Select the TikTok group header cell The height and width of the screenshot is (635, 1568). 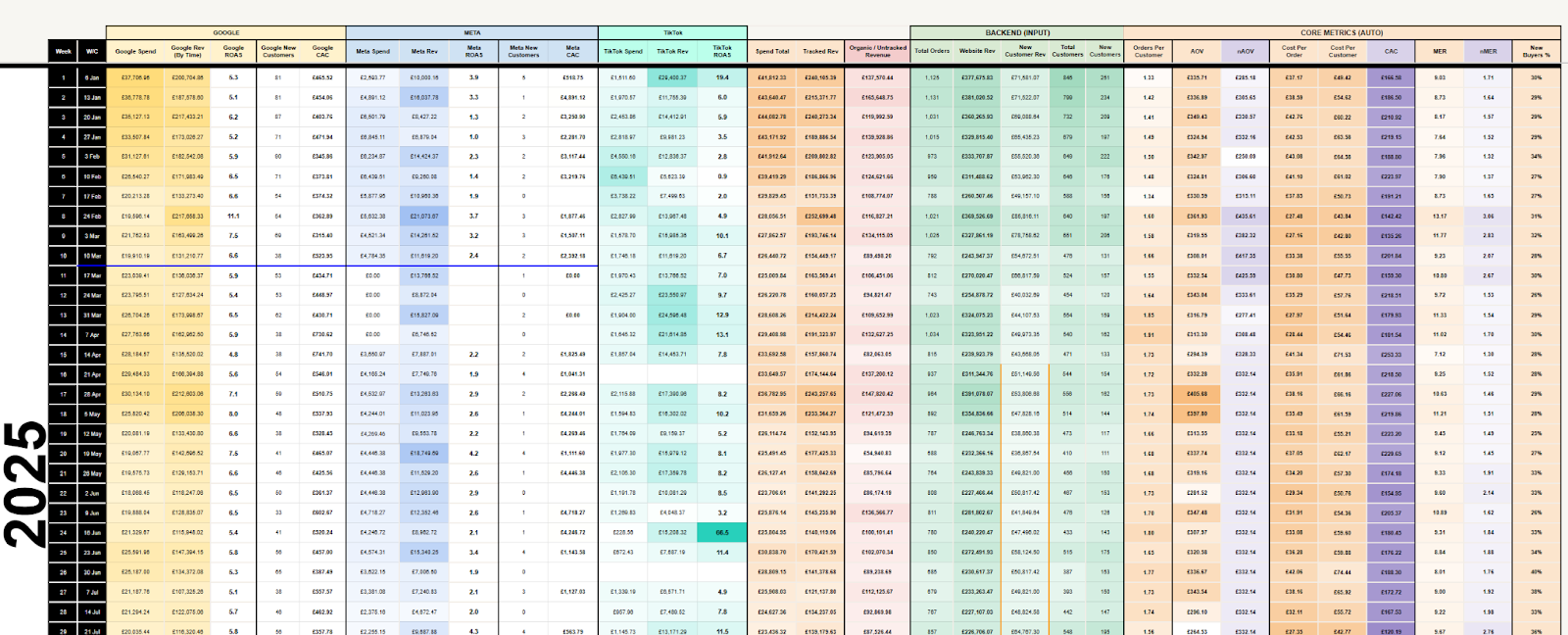click(672, 32)
